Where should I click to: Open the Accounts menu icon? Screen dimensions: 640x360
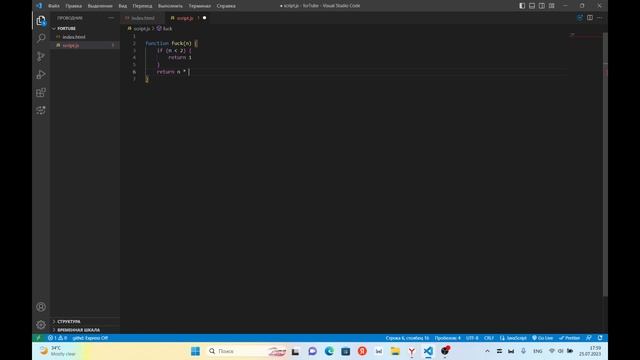pyautogui.click(x=41, y=307)
